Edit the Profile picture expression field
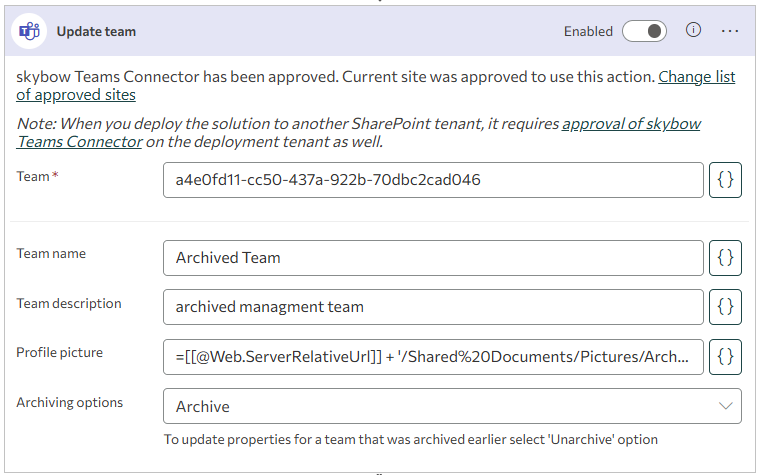The image size is (764, 475). click(x=433, y=357)
